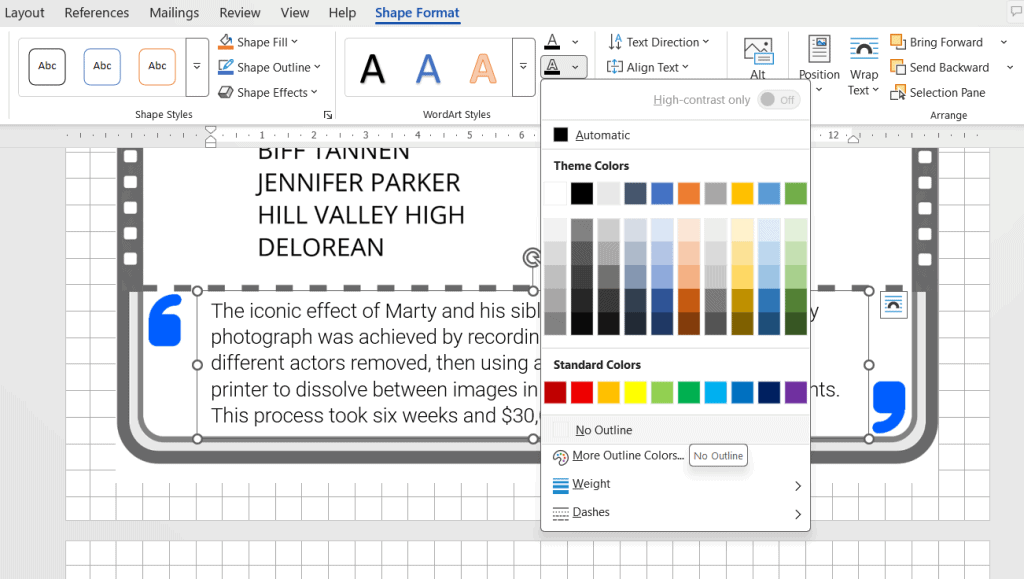
Task: Open the Review tab
Action: pyautogui.click(x=240, y=12)
